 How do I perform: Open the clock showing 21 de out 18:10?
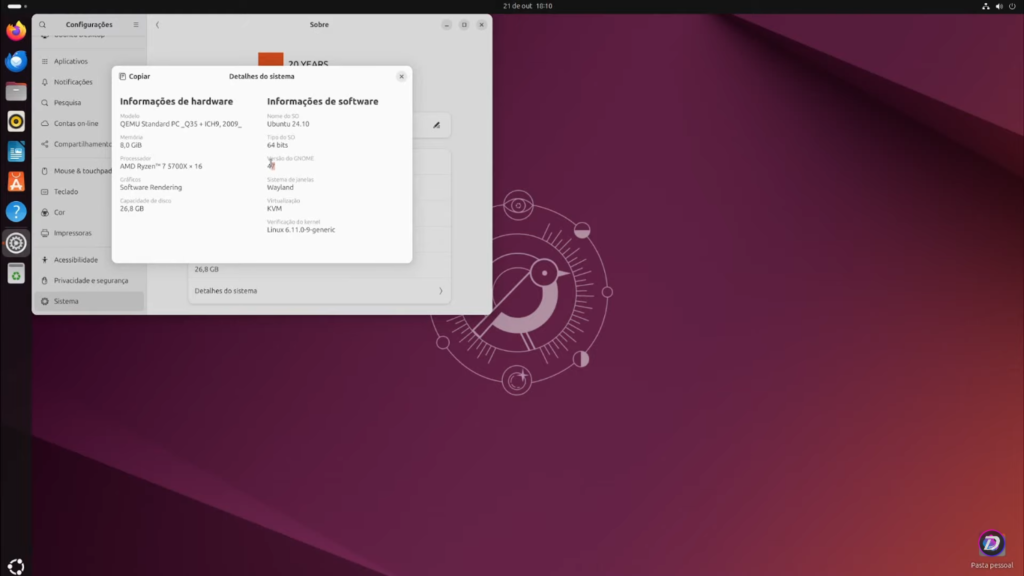point(528,6)
